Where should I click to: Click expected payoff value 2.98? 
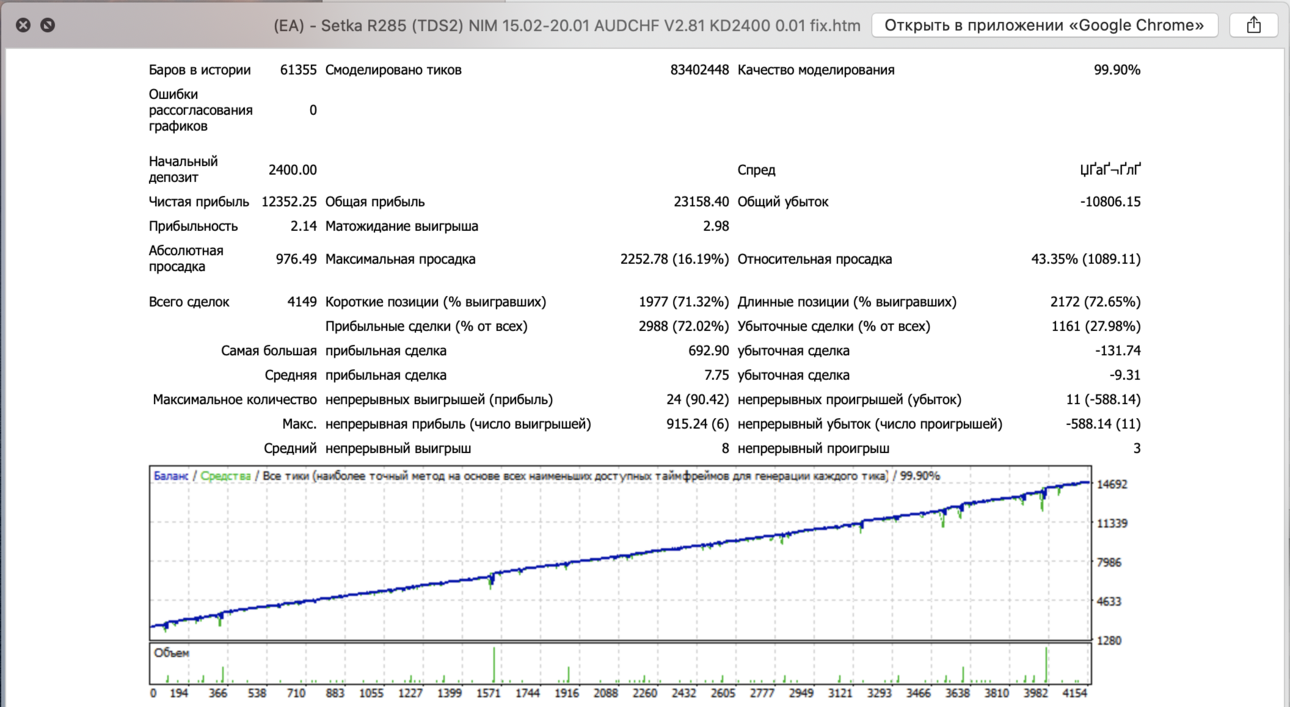pyautogui.click(x=716, y=226)
